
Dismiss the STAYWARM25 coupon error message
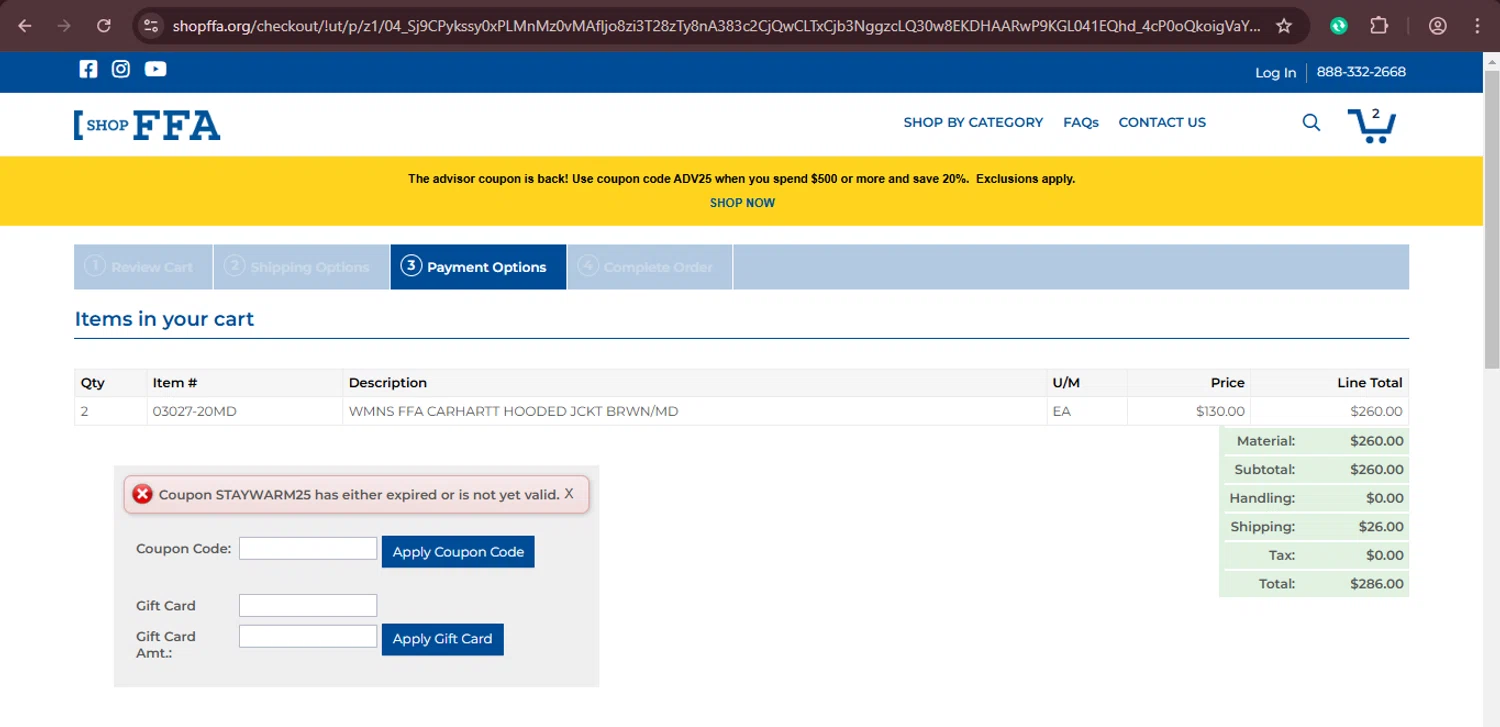[569, 493]
